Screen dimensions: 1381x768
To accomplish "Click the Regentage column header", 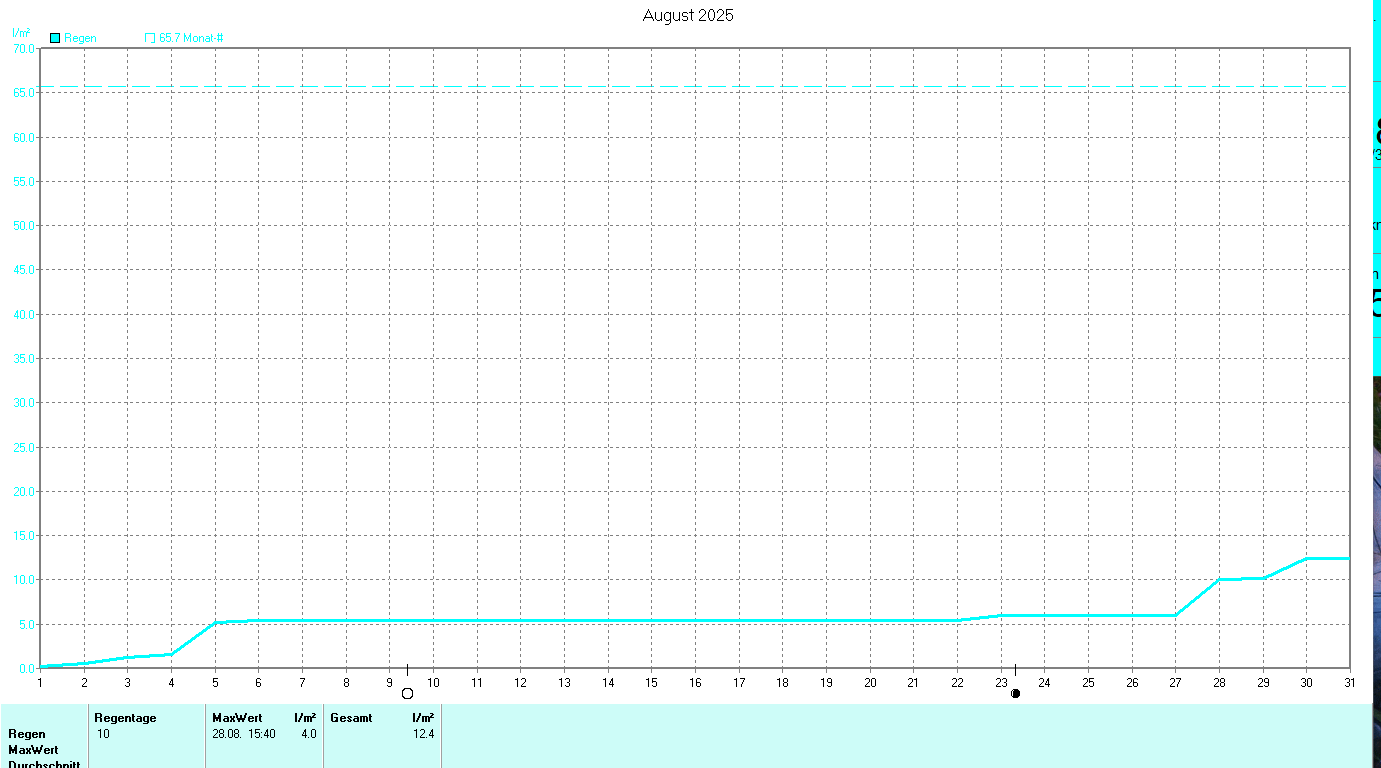I will (125, 718).
